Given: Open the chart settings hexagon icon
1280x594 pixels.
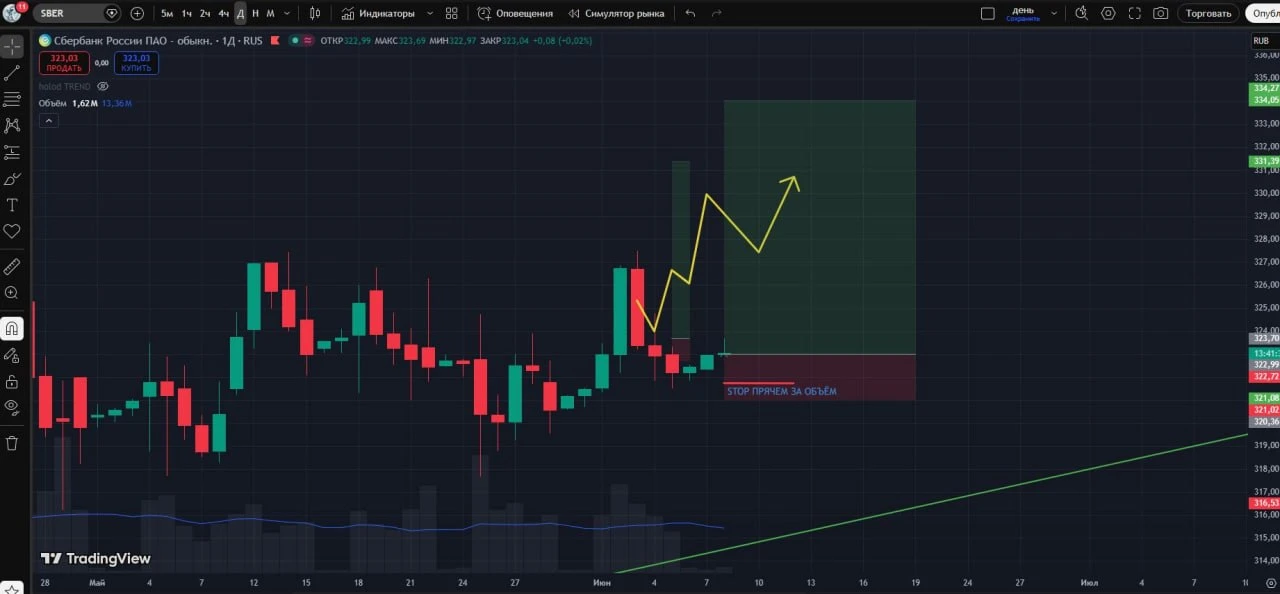Looking at the screenshot, I should 1108,13.
